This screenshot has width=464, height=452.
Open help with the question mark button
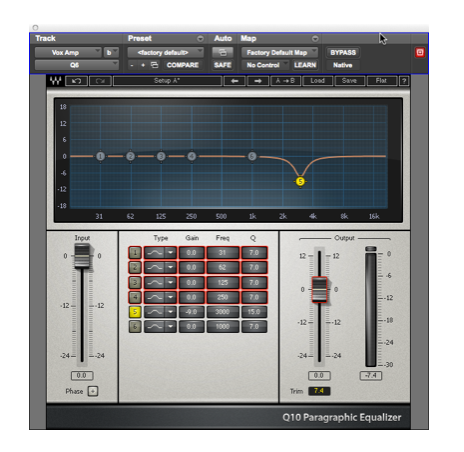(404, 81)
